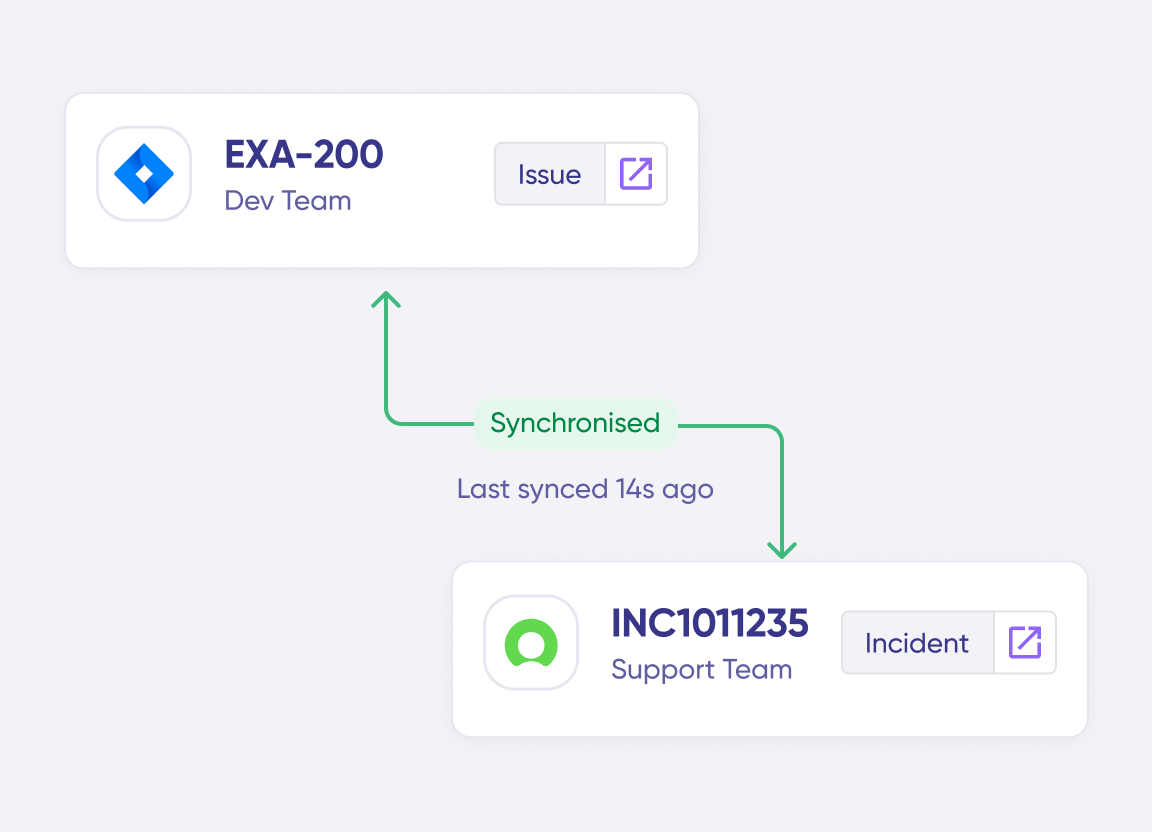This screenshot has width=1152, height=832.
Task: Click the Support Team label
Action: tap(701, 670)
